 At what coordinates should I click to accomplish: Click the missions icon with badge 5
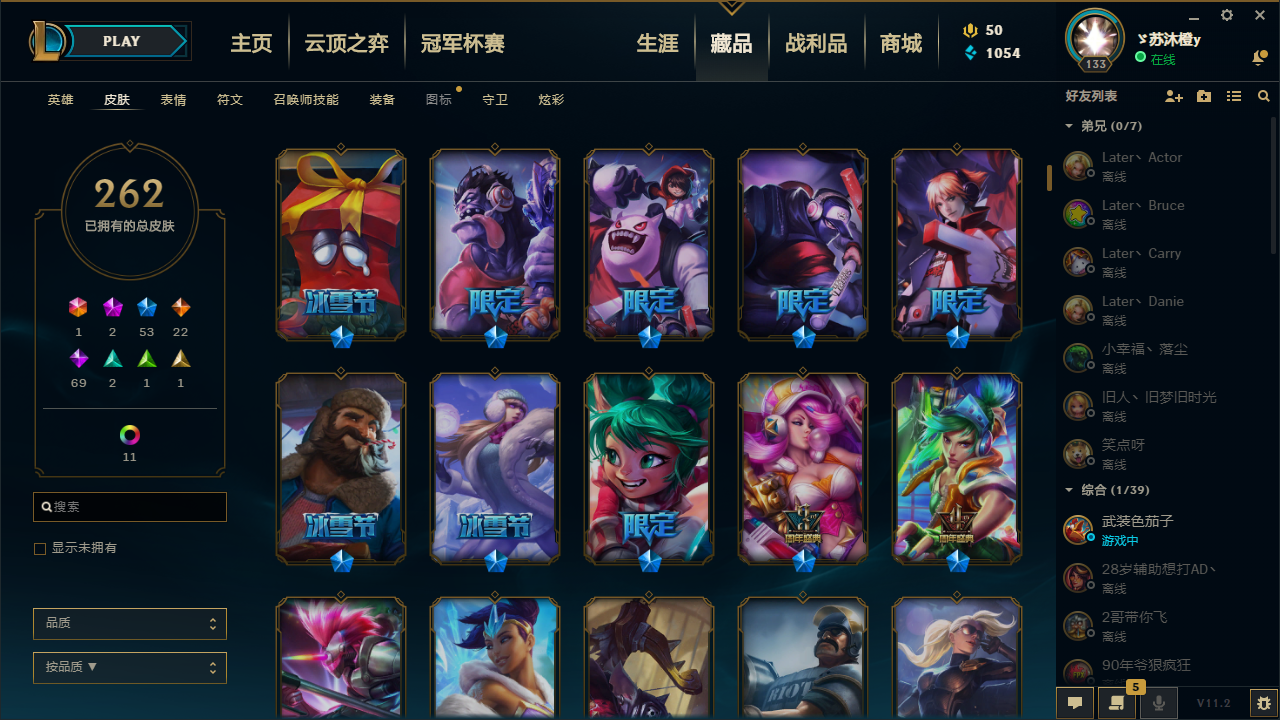pyautogui.click(x=1116, y=703)
